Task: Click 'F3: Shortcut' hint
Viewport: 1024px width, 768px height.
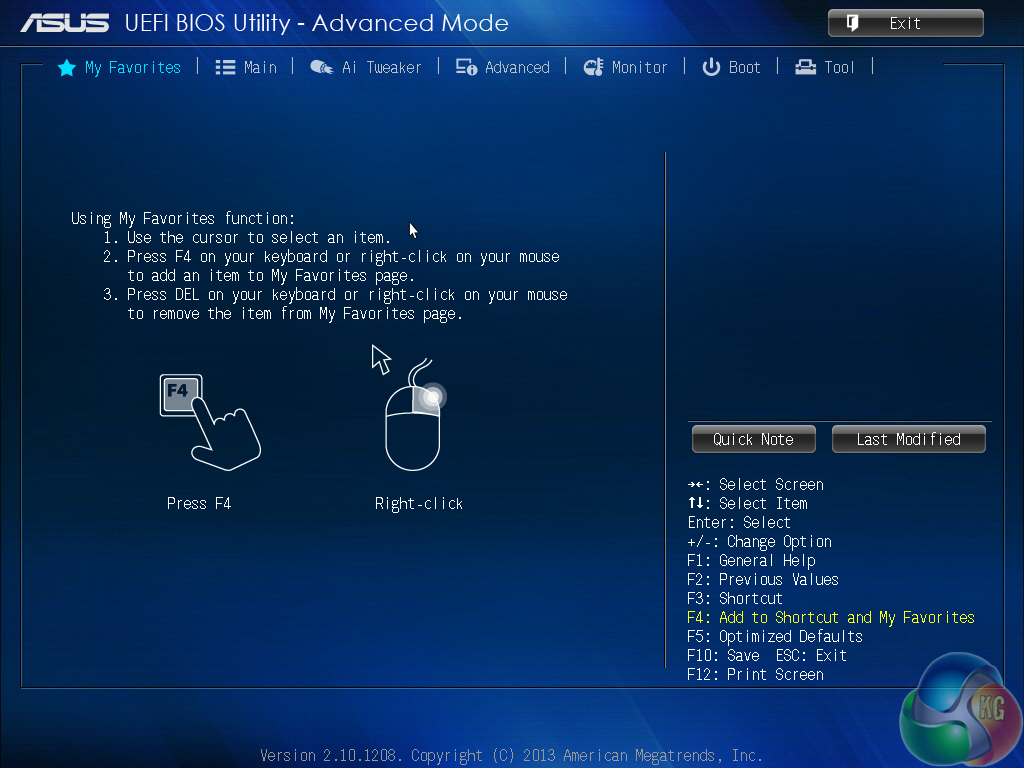Action: pyautogui.click(x=735, y=599)
